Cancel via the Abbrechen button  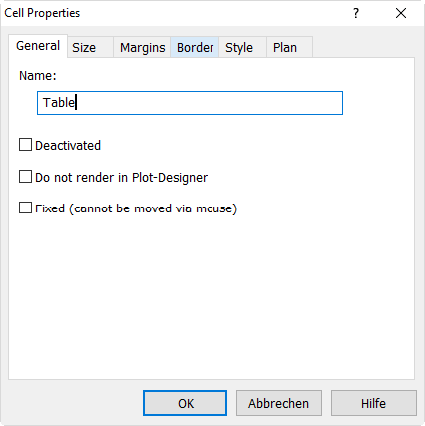pyautogui.click(x=279, y=403)
